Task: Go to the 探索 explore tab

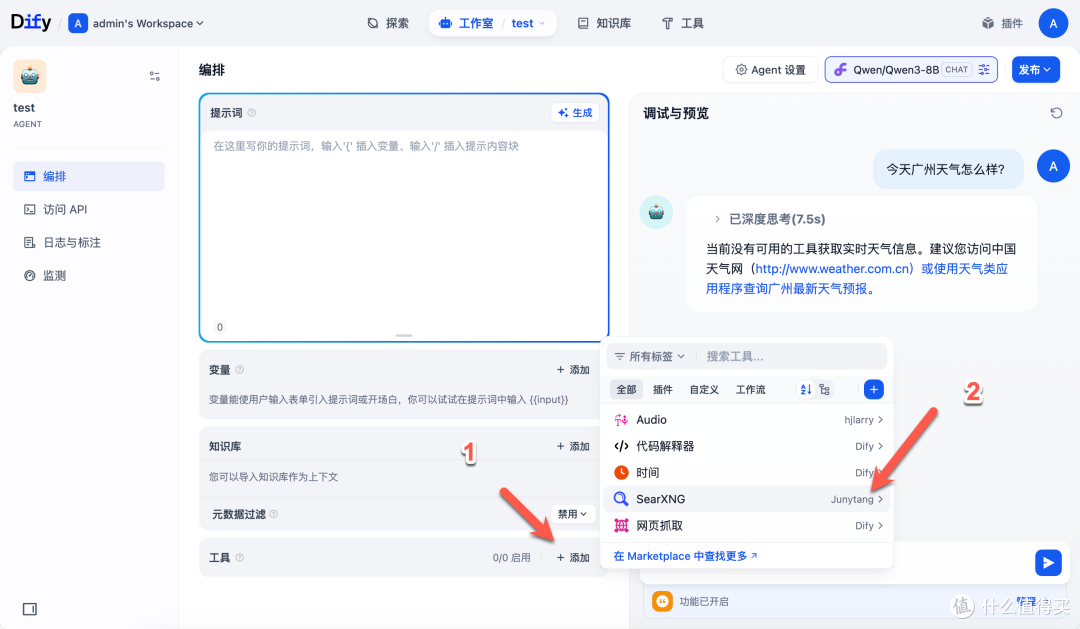Action: (388, 23)
